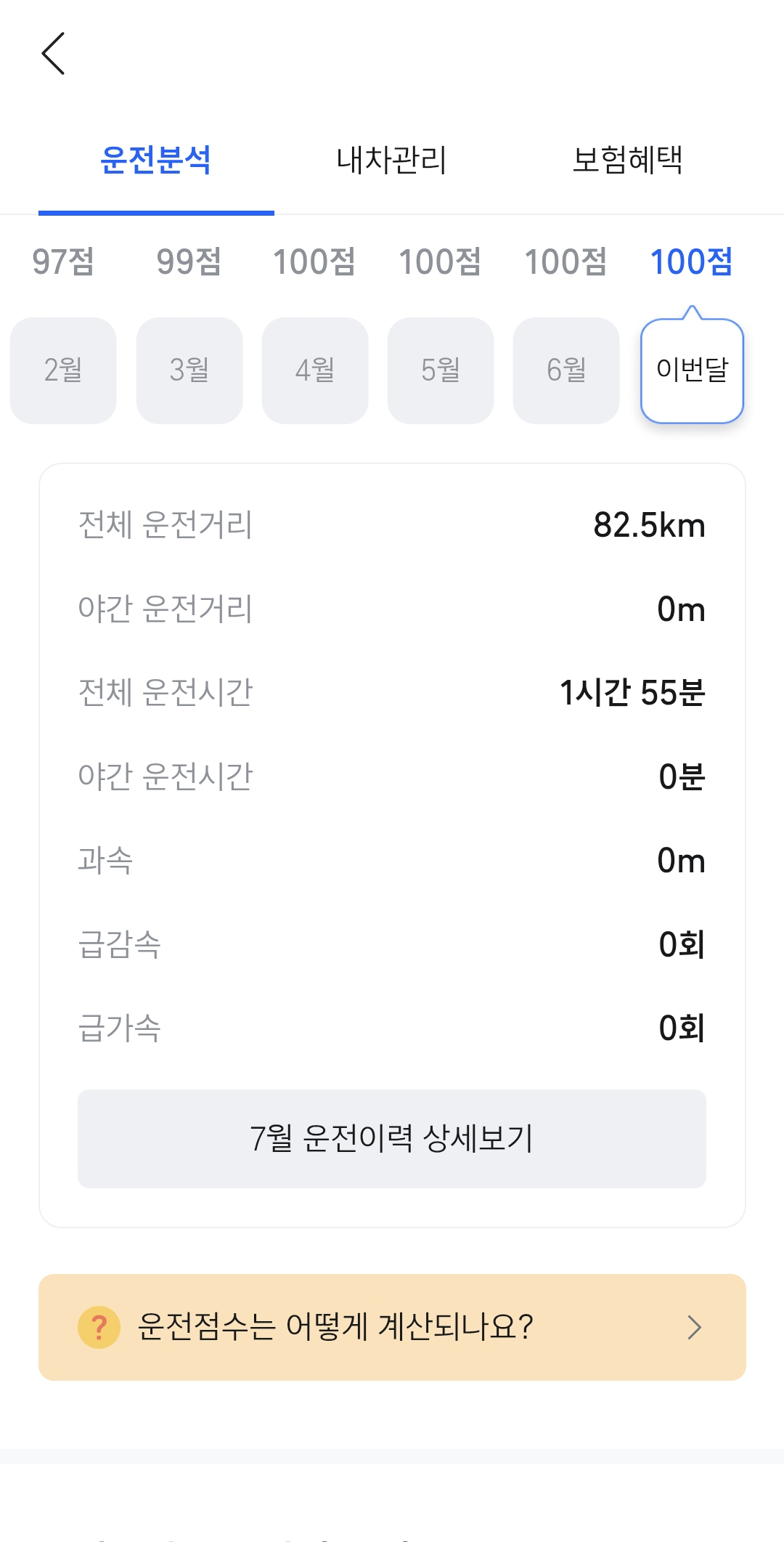Switch to the 운전분석 tab
This screenshot has height=1542, width=784.
[x=156, y=161]
